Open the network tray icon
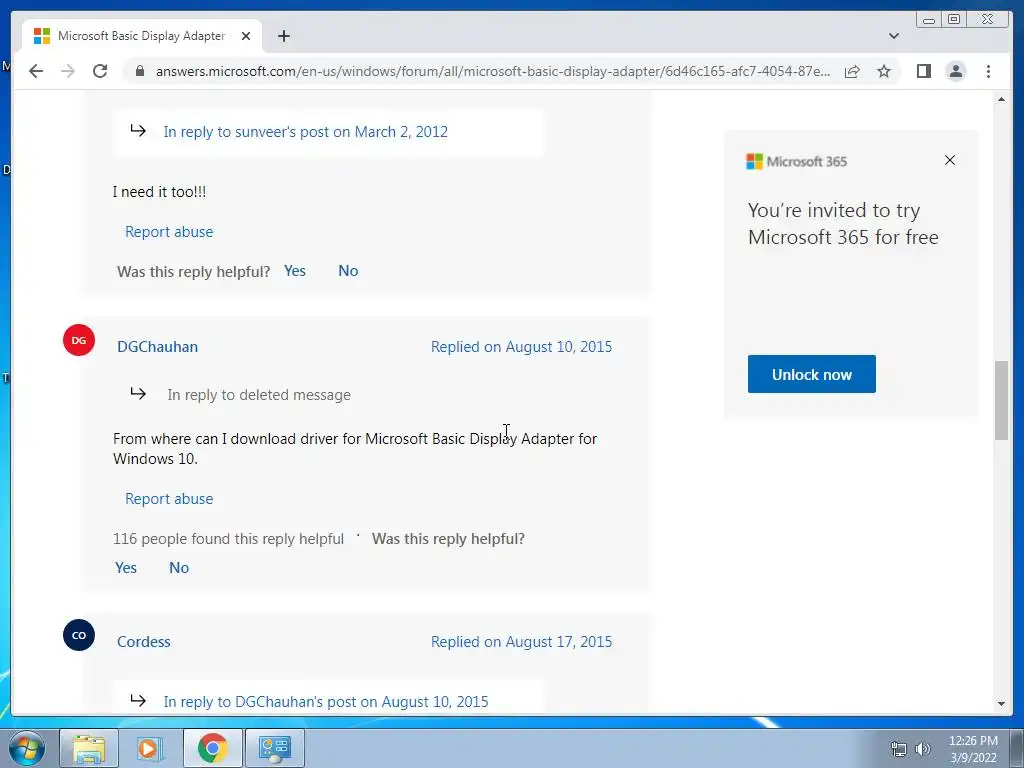Image resolution: width=1024 pixels, height=768 pixels. (899, 749)
